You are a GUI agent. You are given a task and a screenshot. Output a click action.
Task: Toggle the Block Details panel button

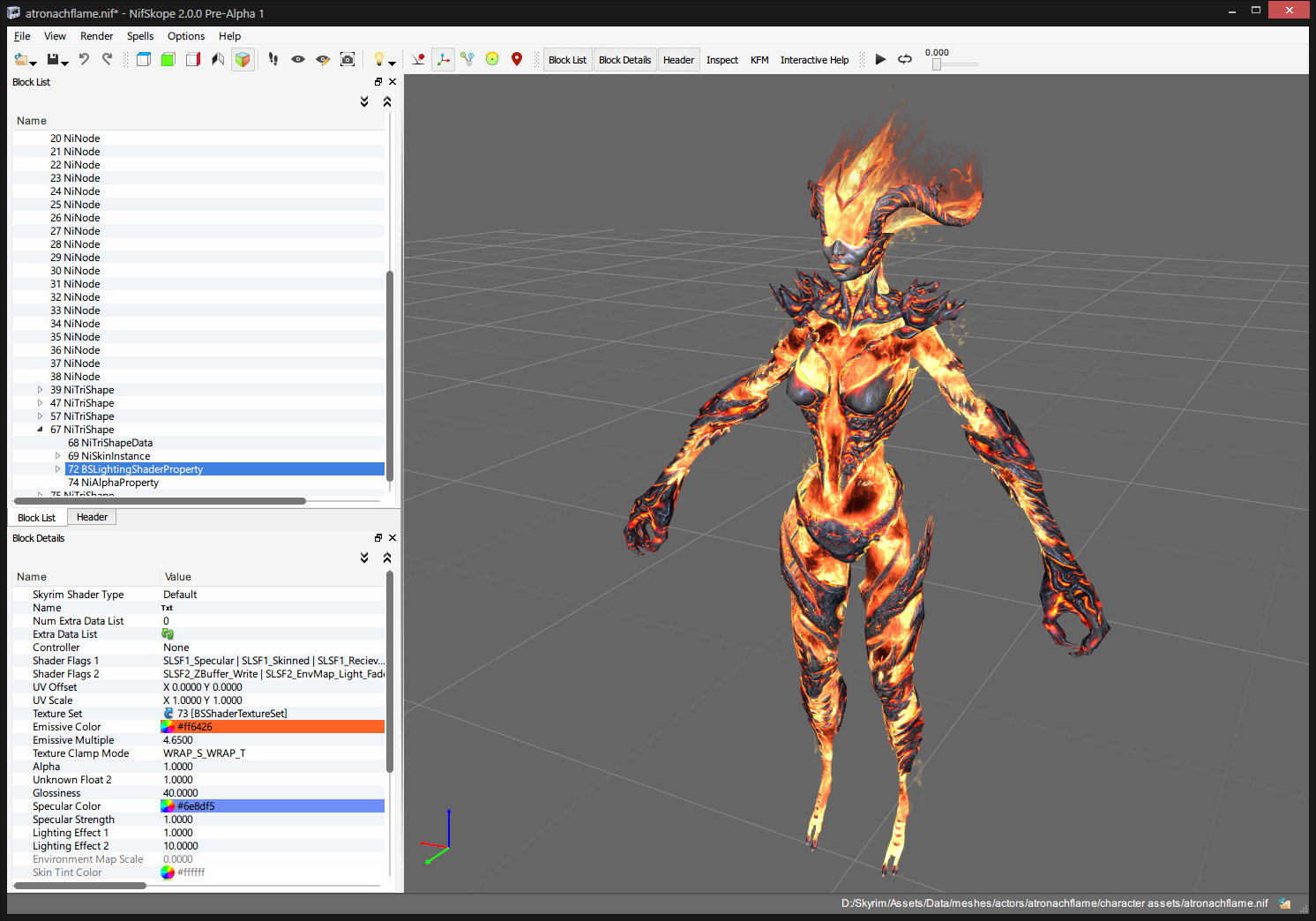tap(624, 60)
